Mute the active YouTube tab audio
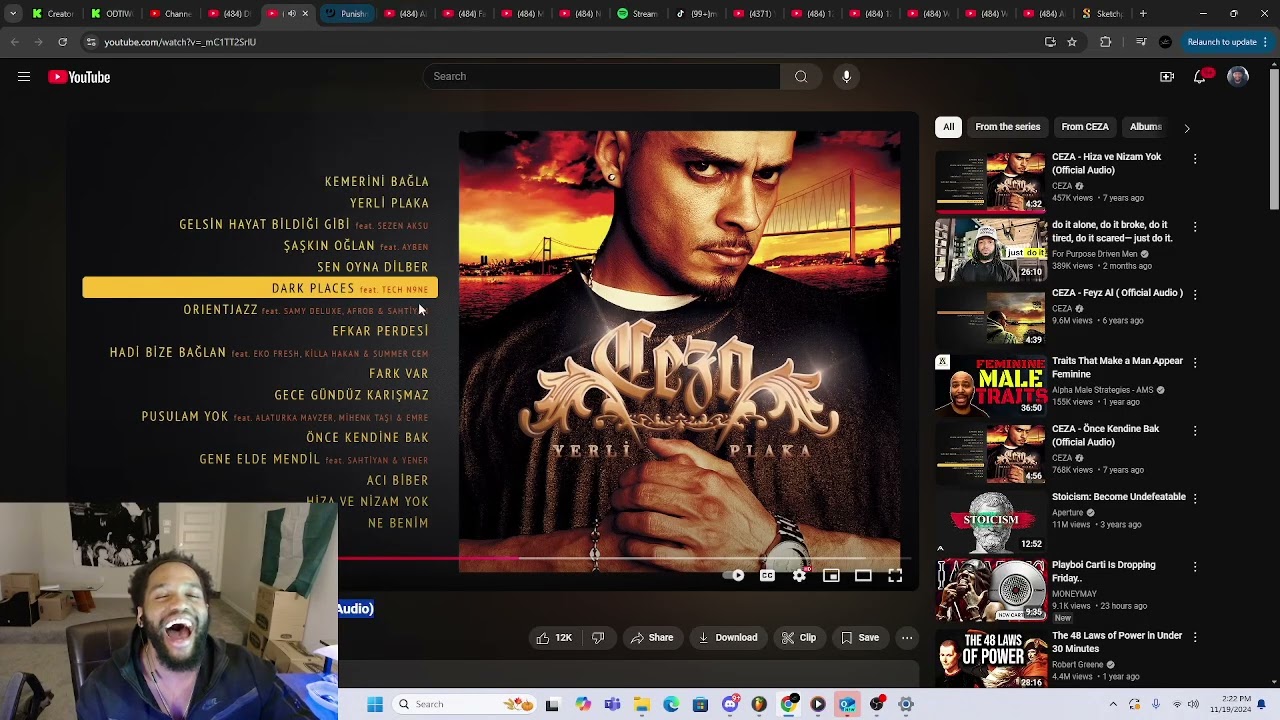Screen dimensions: 1280x720 point(291,14)
